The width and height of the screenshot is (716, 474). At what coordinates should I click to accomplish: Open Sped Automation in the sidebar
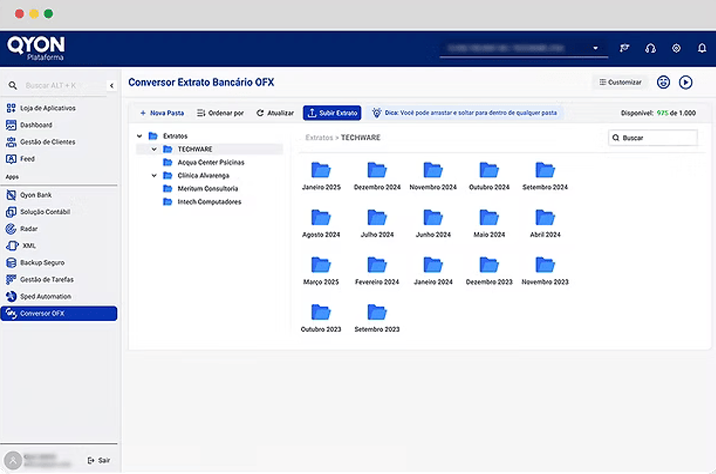(x=45, y=296)
